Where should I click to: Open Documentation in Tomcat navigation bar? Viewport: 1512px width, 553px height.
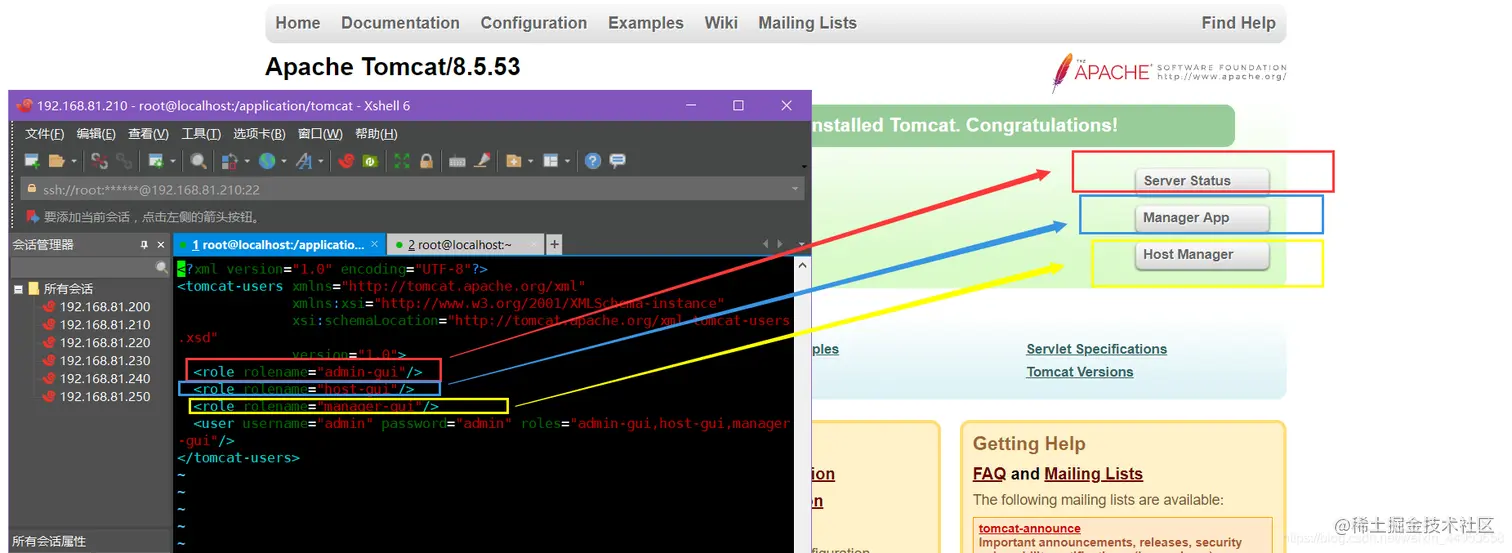tap(400, 23)
